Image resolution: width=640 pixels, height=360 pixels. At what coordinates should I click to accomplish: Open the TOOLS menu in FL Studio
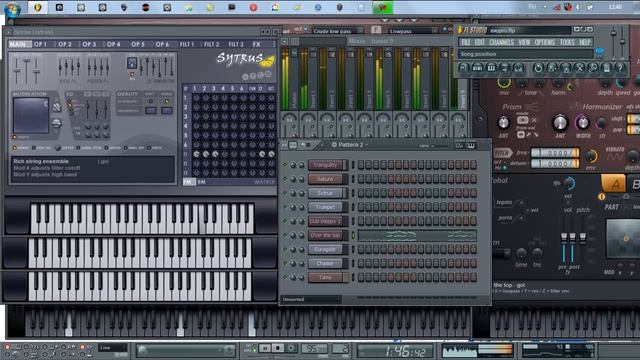567,42
